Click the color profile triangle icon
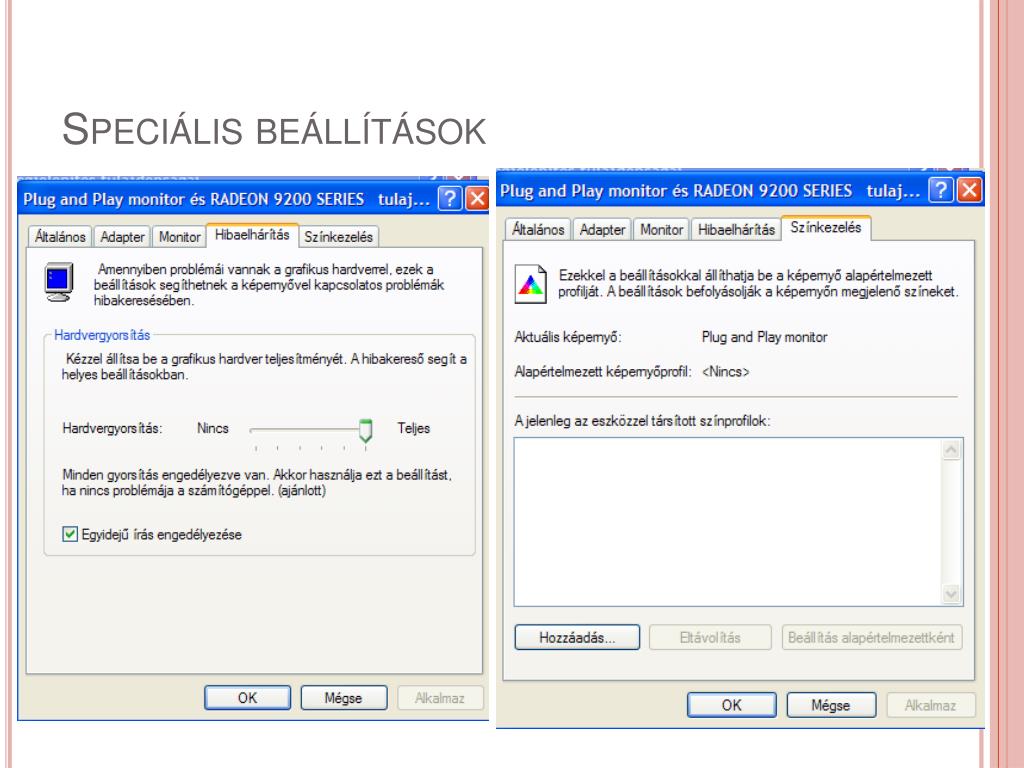The width and height of the screenshot is (1024, 768). coord(530,284)
